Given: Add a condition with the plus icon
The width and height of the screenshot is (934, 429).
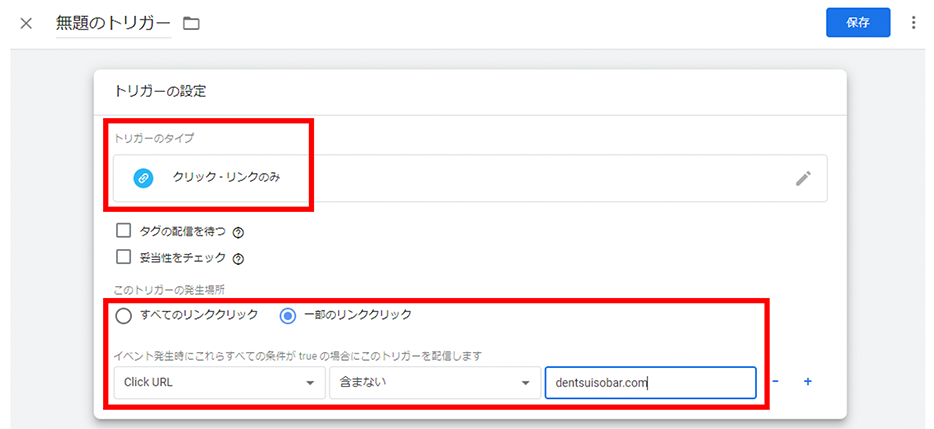Looking at the screenshot, I should [807, 381].
